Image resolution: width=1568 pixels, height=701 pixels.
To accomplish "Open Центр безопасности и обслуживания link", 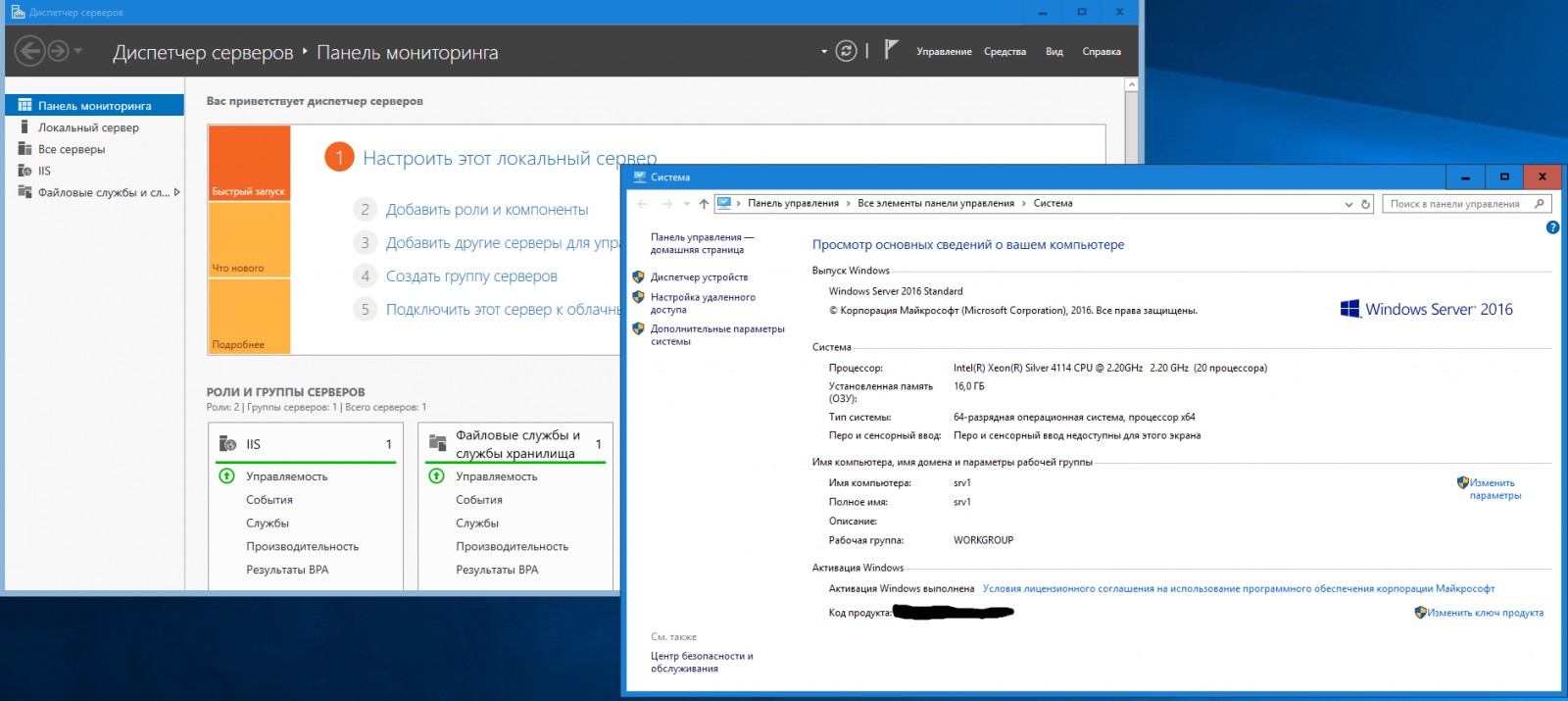I will 702,663.
